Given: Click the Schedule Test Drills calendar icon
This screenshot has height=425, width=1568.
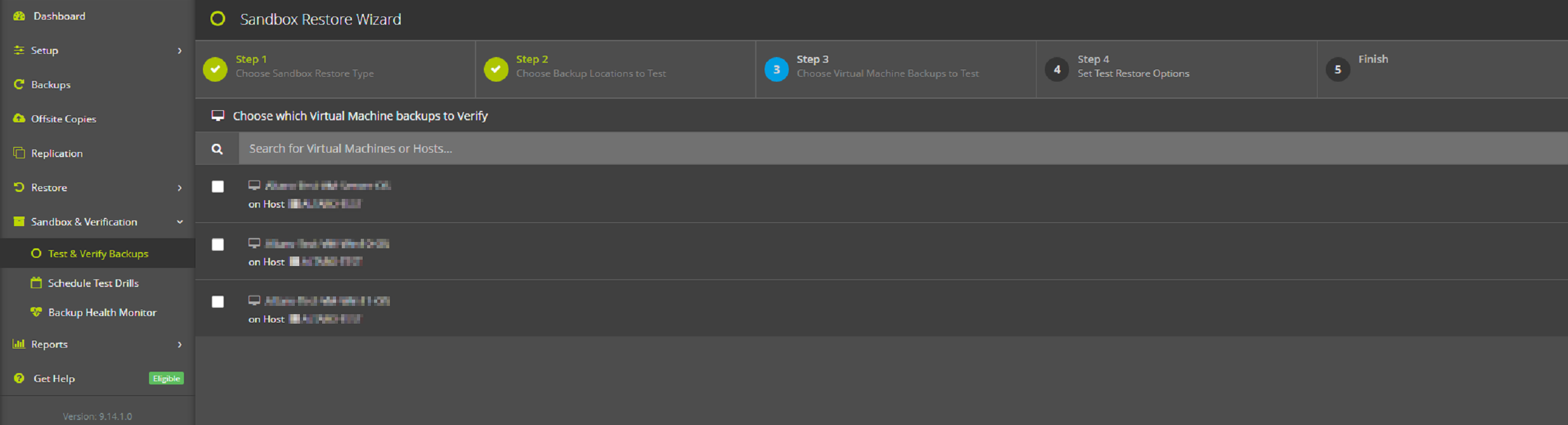Looking at the screenshot, I should tap(36, 283).
